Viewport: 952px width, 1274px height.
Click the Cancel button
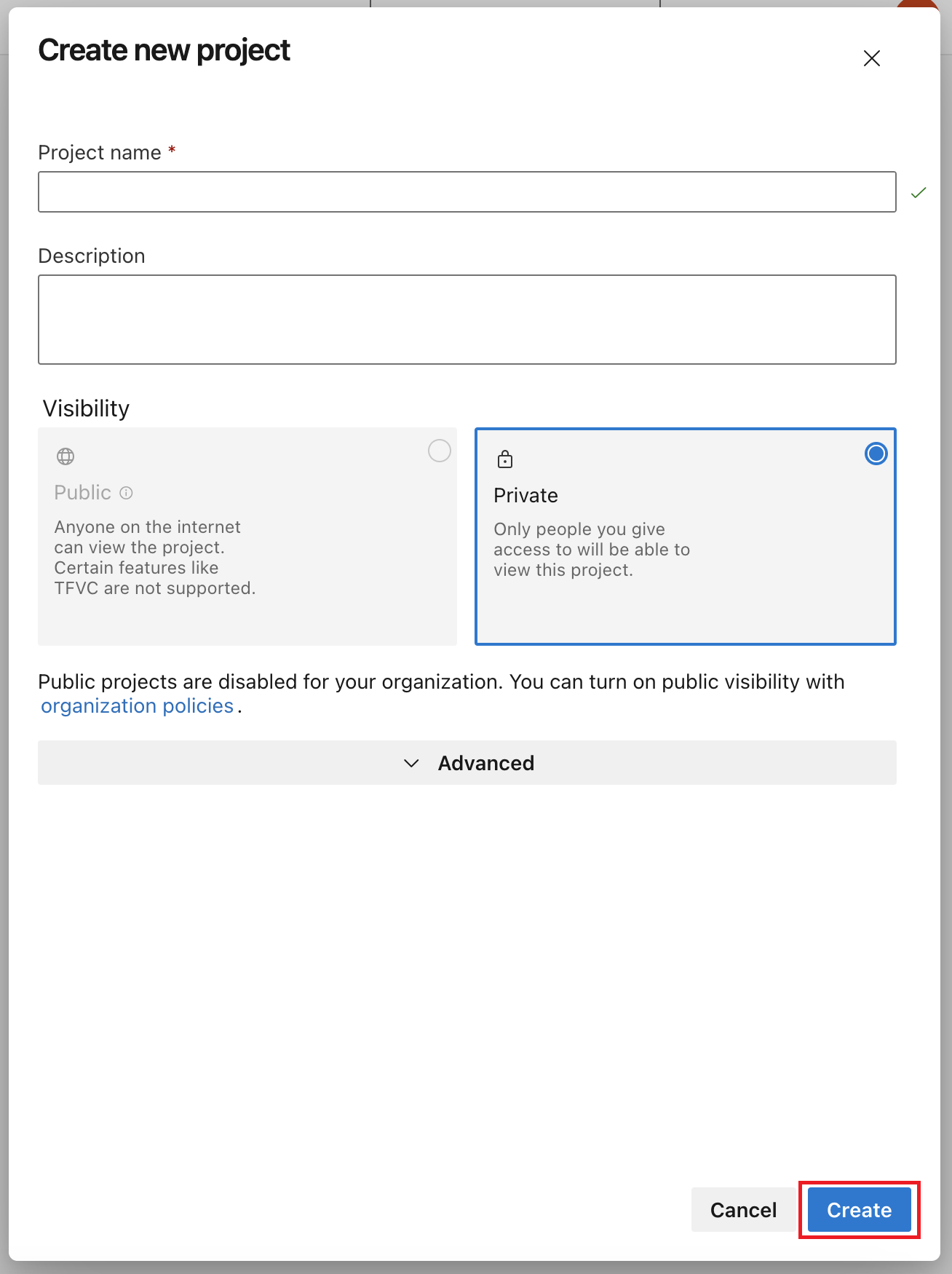(743, 1210)
